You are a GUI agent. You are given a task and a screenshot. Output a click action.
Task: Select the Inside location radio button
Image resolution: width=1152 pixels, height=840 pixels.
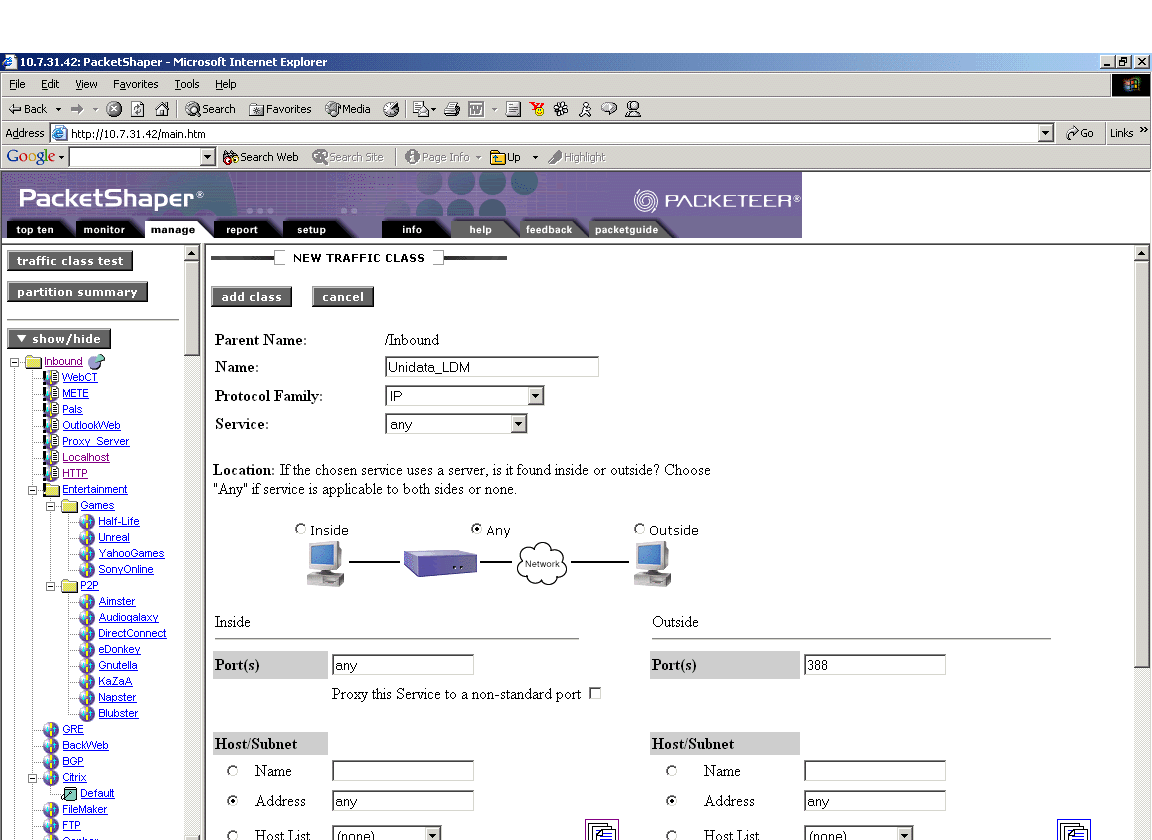tap(301, 529)
